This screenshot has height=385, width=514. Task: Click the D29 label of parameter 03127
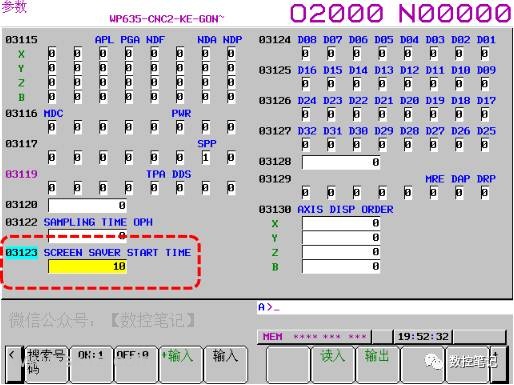pos(384,131)
